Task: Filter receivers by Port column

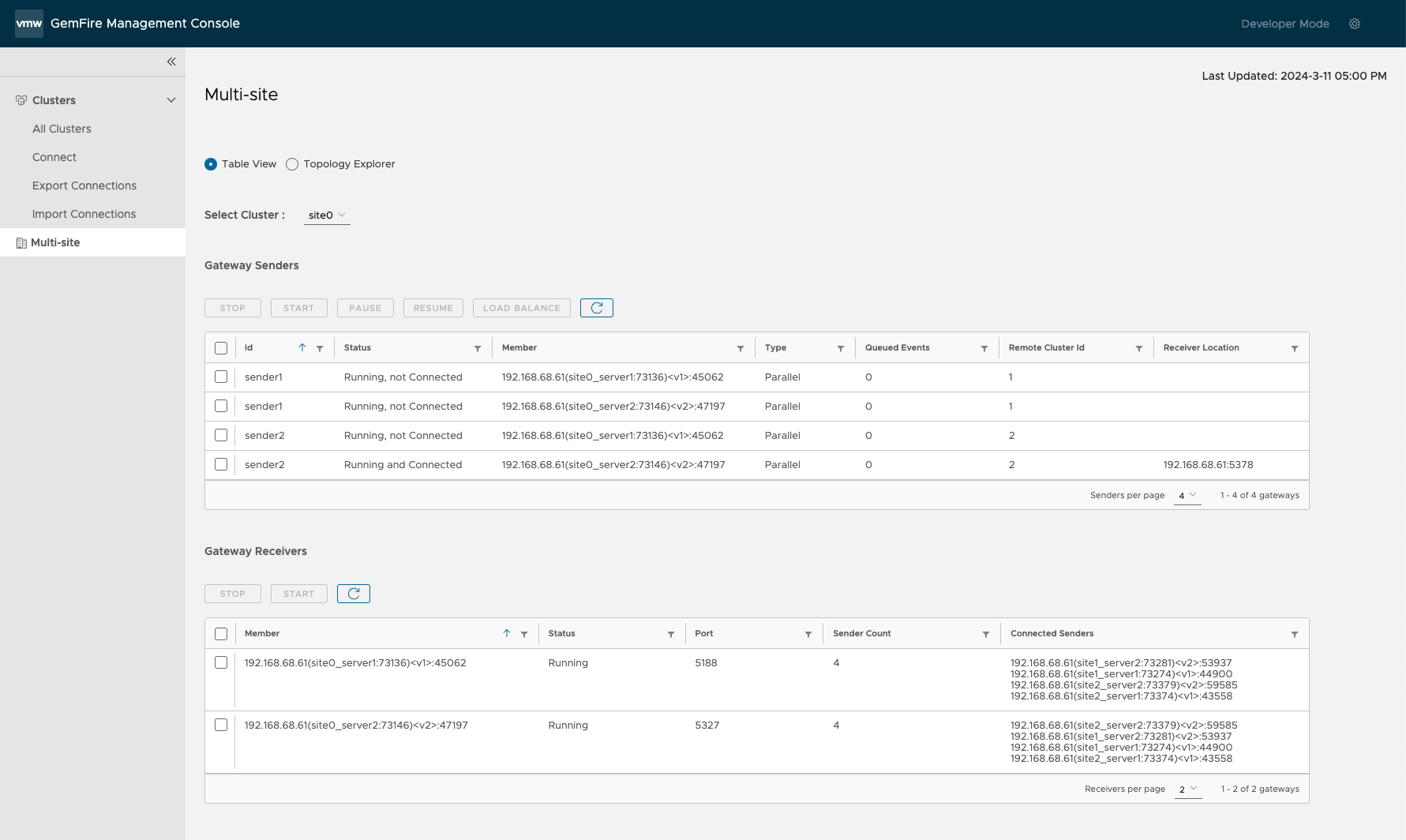Action: click(808, 634)
